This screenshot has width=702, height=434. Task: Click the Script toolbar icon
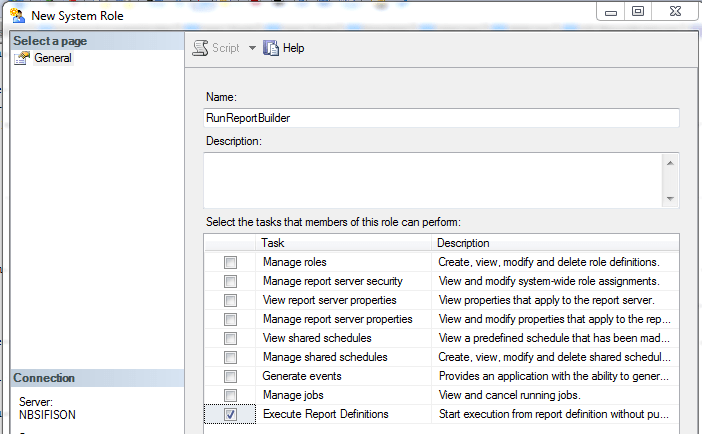pos(201,48)
